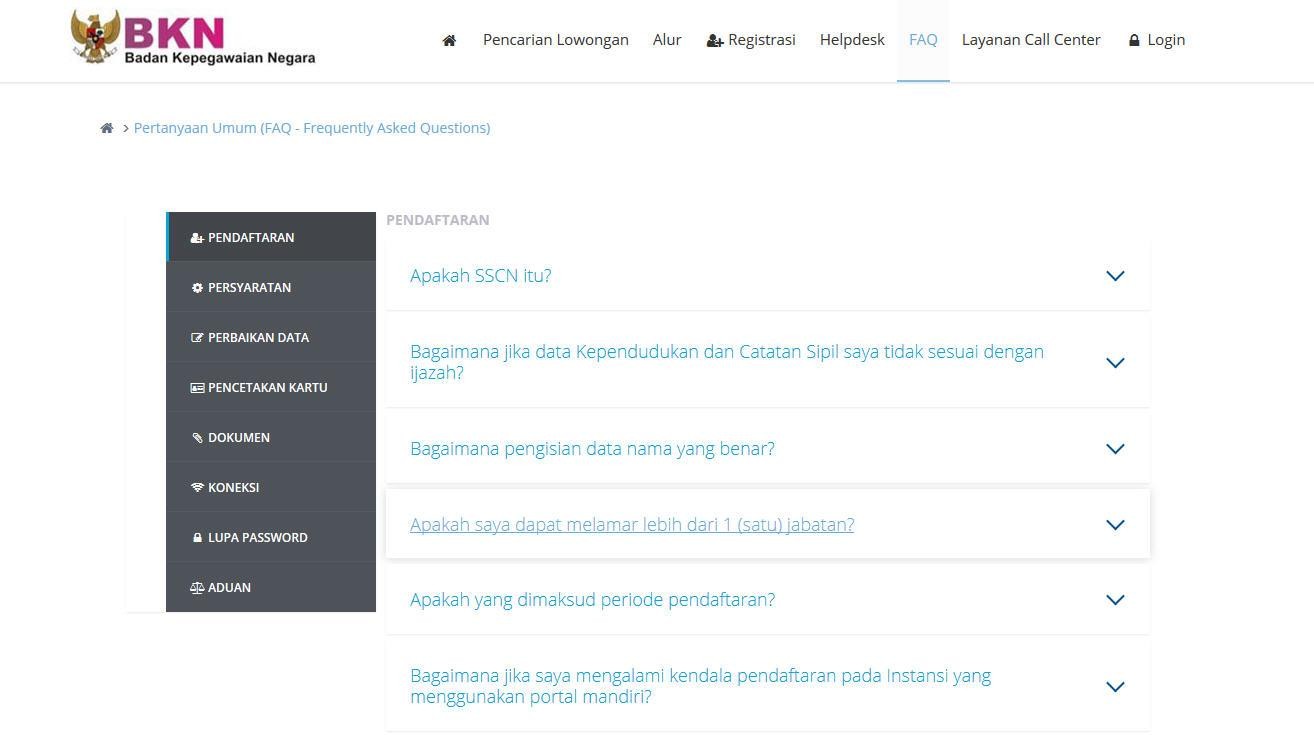Click 'Badan Kepegawaian Negara' logo text

tap(220, 58)
